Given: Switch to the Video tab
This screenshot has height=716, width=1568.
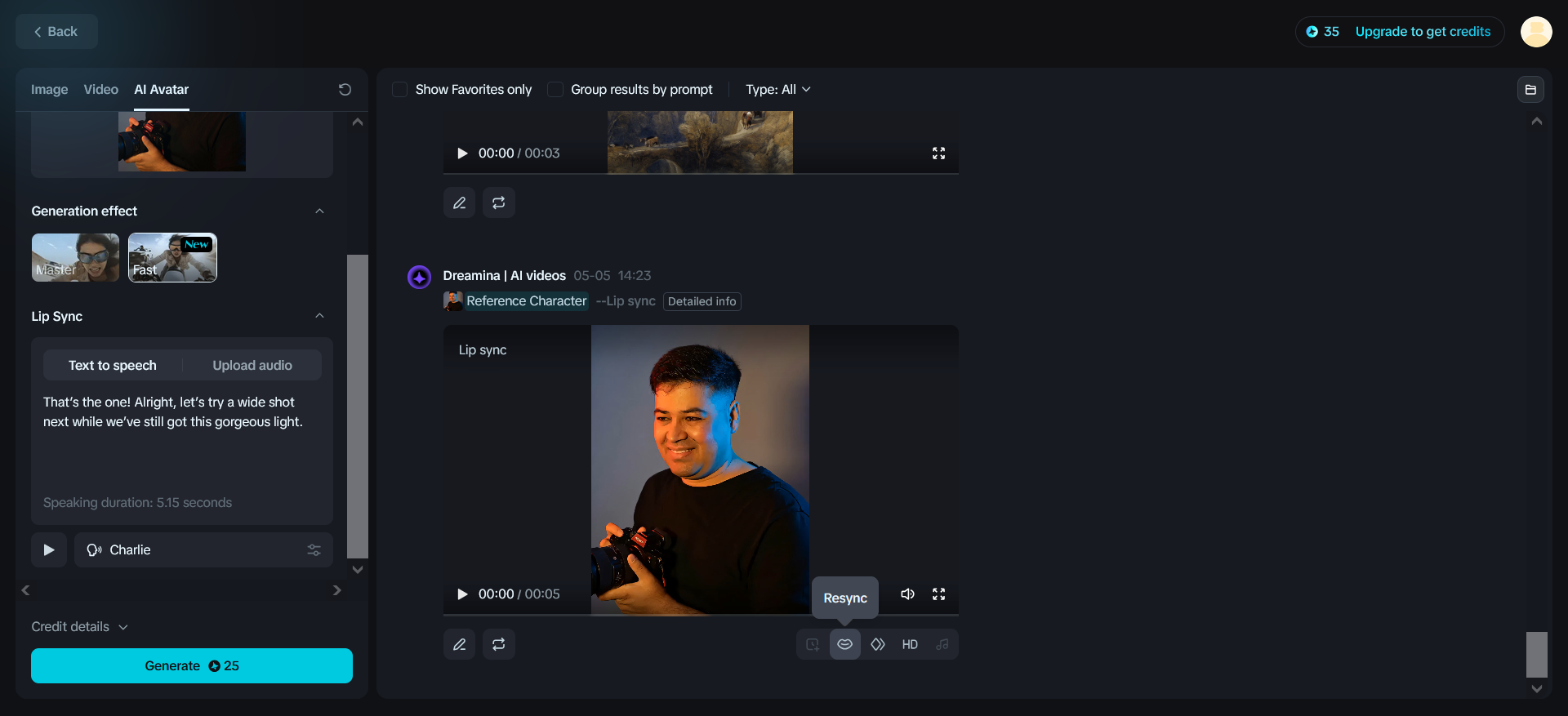Looking at the screenshot, I should click(100, 90).
